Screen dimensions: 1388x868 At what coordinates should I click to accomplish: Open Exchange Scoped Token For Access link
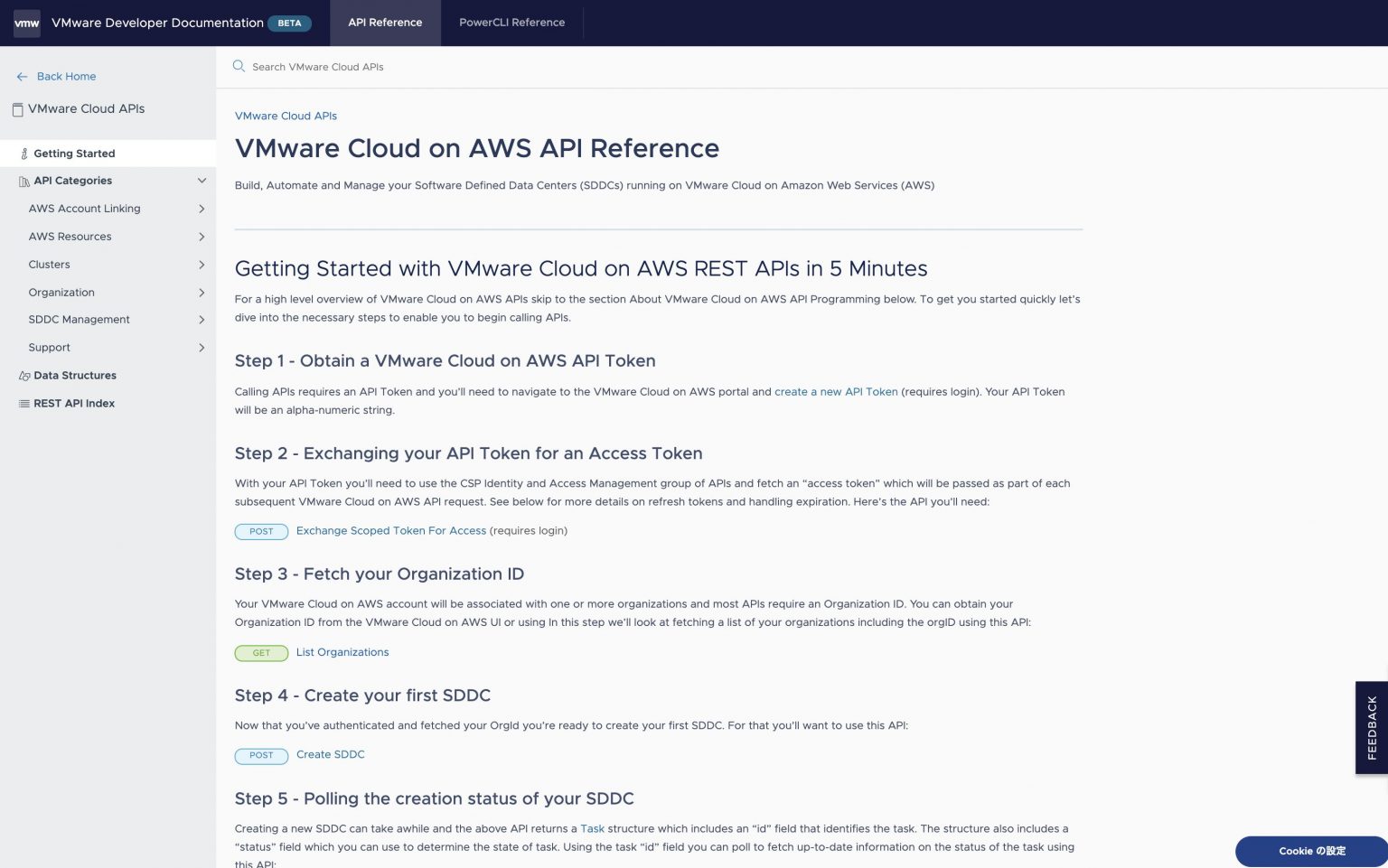[x=391, y=531]
